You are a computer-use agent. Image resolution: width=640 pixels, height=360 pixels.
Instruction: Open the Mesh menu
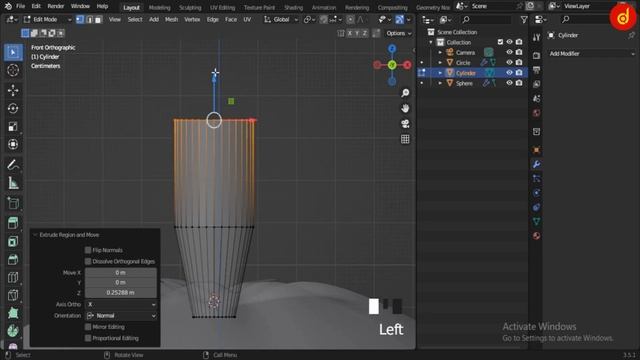[x=171, y=19]
